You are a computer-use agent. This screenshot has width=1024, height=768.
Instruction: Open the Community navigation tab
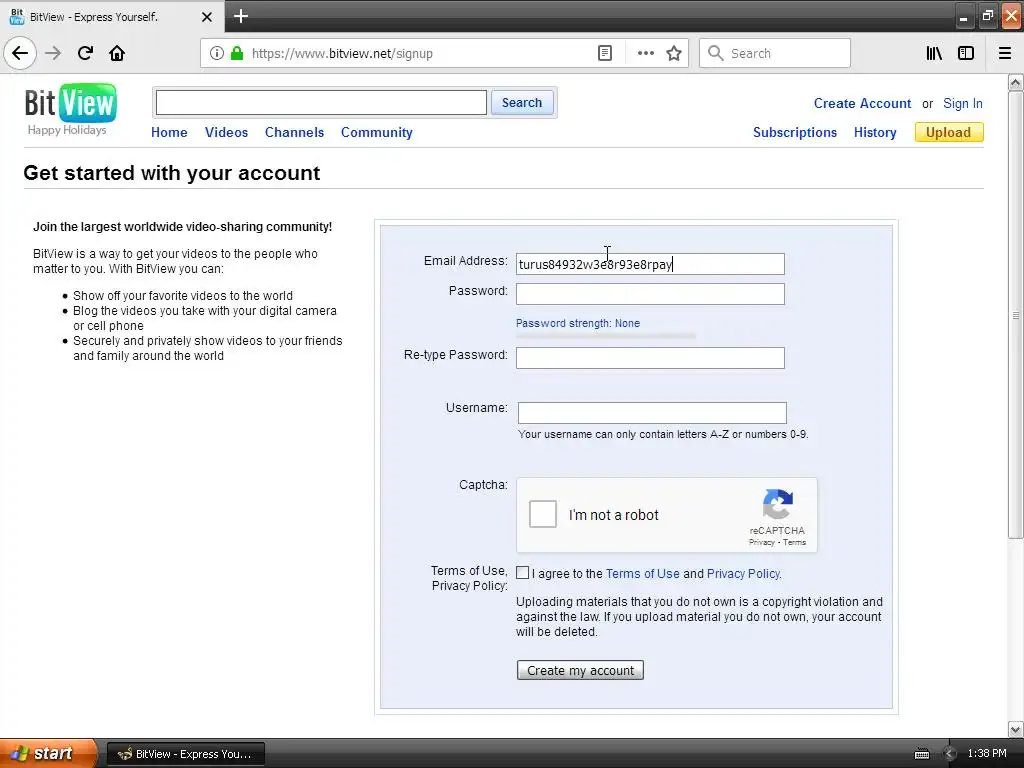click(377, 133)
